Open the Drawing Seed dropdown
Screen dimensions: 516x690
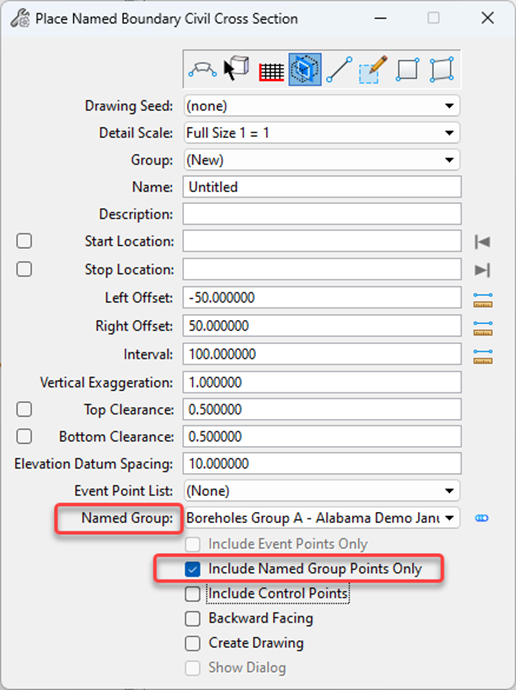(322, 106)
